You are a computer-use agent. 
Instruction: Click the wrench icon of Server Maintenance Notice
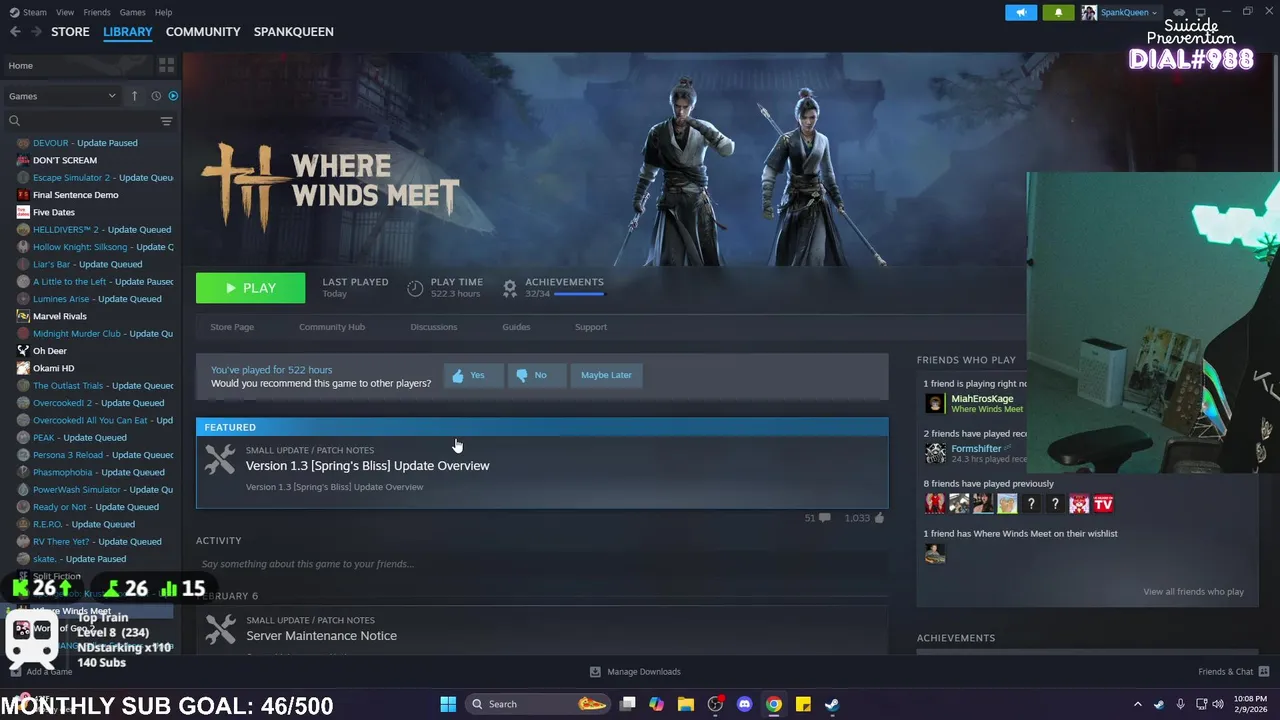point(220,630)
